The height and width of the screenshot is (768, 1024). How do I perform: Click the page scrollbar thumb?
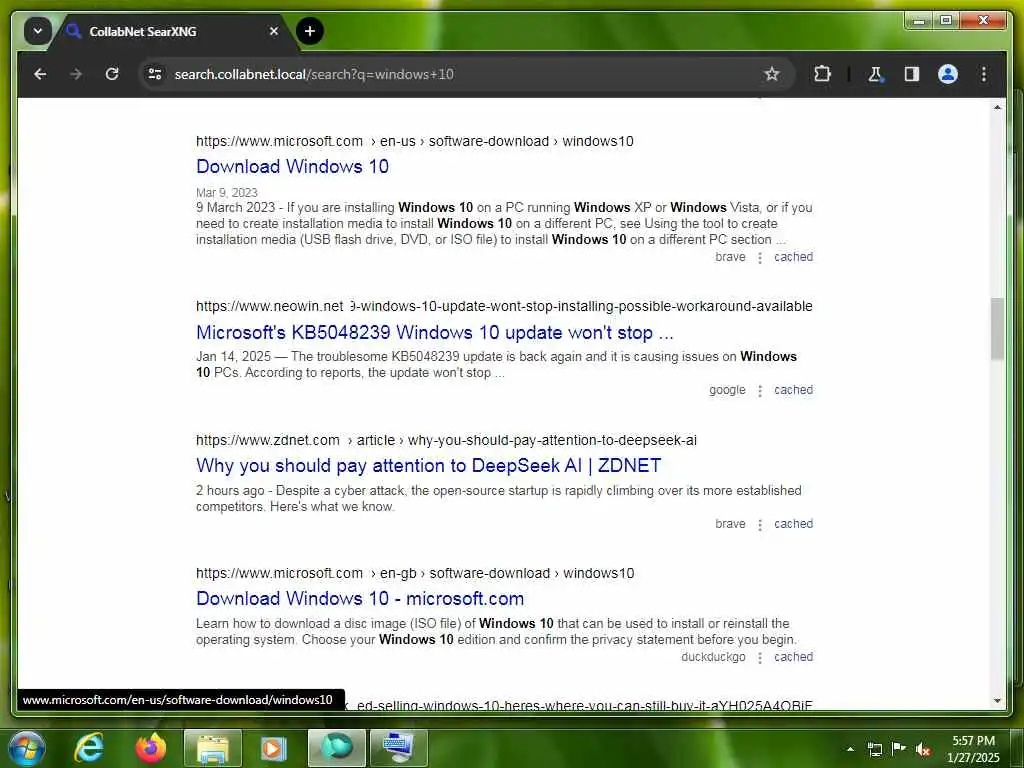point(997,328)
